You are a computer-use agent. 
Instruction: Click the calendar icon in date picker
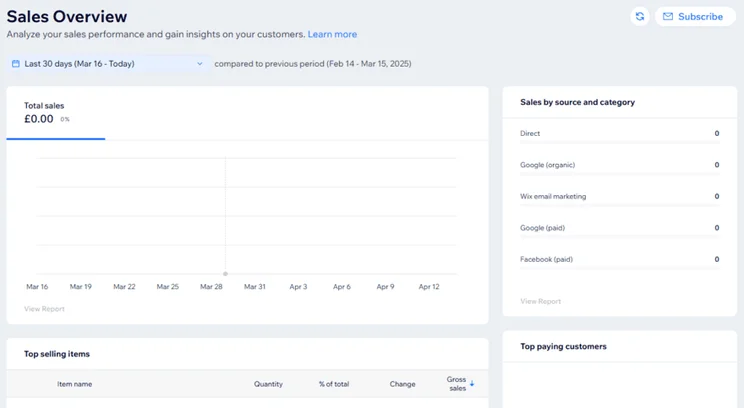click(16, 64)
